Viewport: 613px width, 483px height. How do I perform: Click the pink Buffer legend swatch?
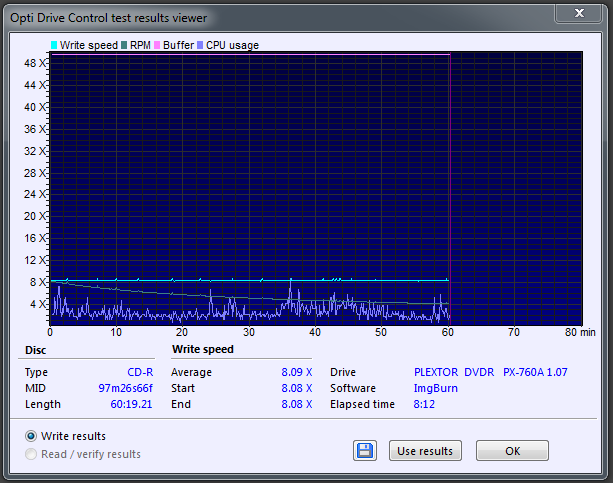[157, 45]
